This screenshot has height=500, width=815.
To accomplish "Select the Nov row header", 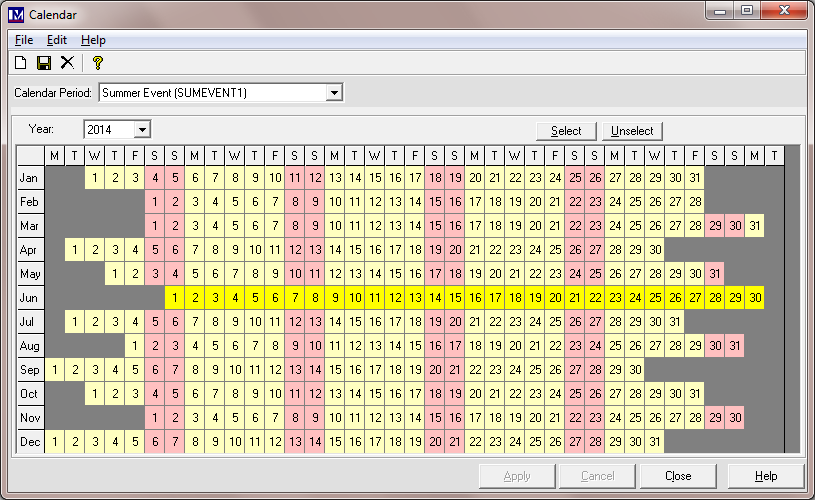I will pyautogui.click(x=31, y=417).
